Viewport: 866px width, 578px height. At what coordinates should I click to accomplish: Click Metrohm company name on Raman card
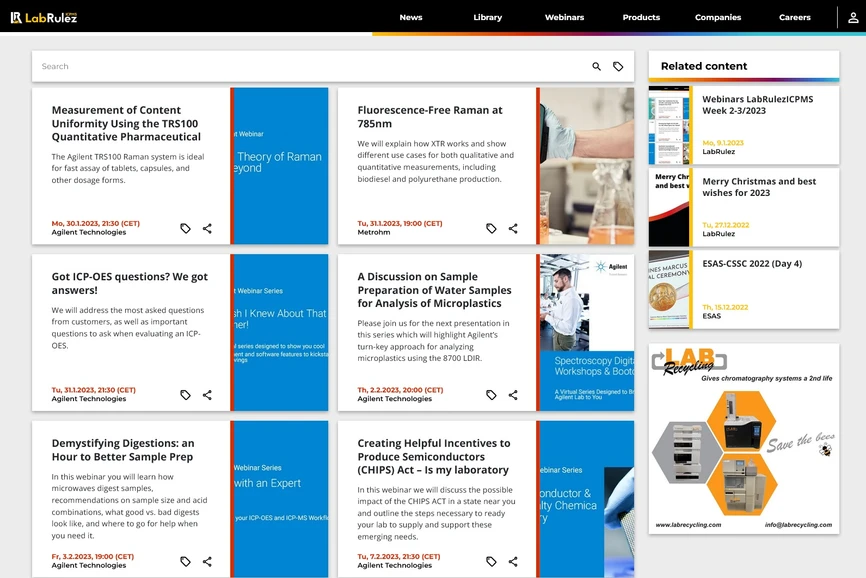pyautogui.click(x=374, y=232)
